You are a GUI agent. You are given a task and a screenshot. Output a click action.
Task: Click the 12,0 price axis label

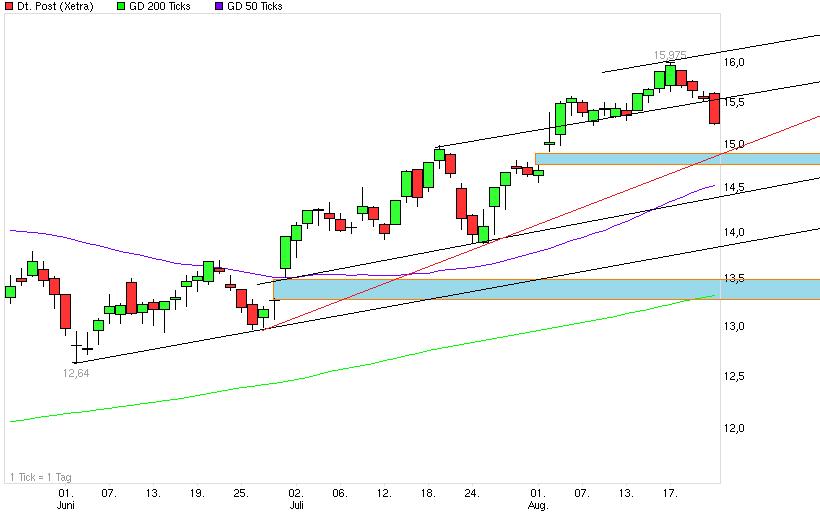[x=734, y=428]
